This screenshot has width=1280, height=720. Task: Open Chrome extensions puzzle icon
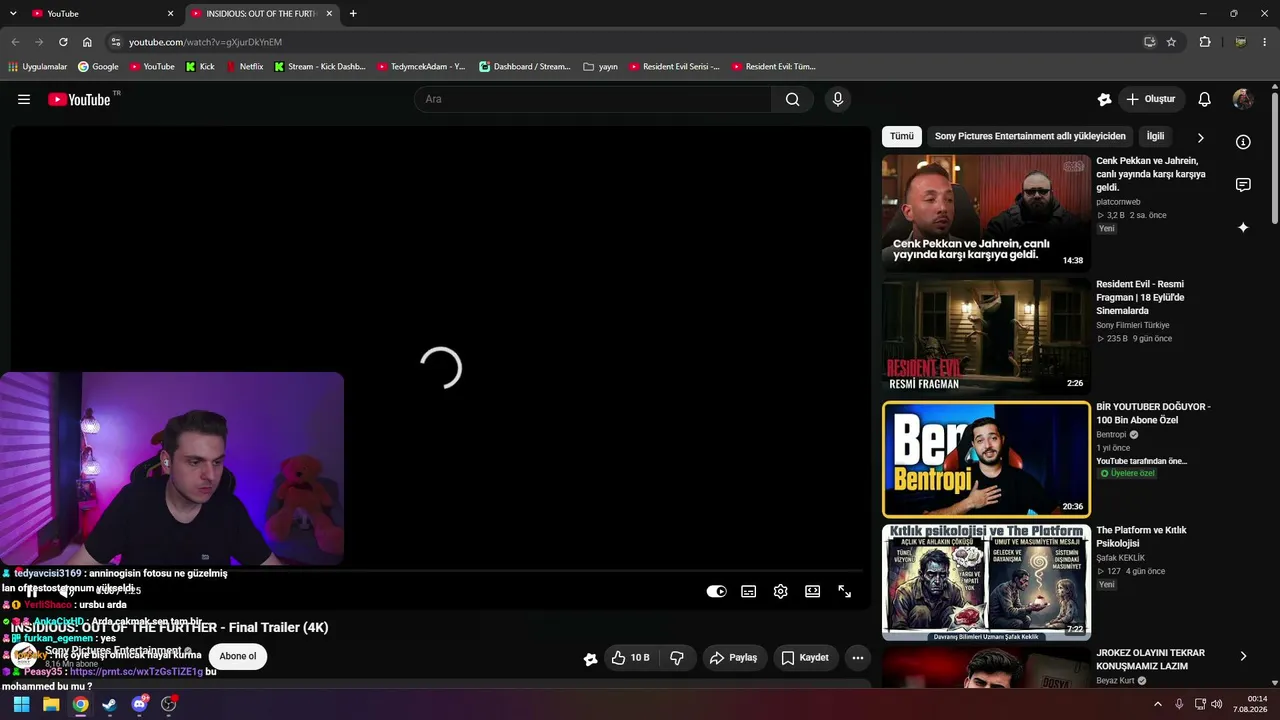pos(1205,42)
